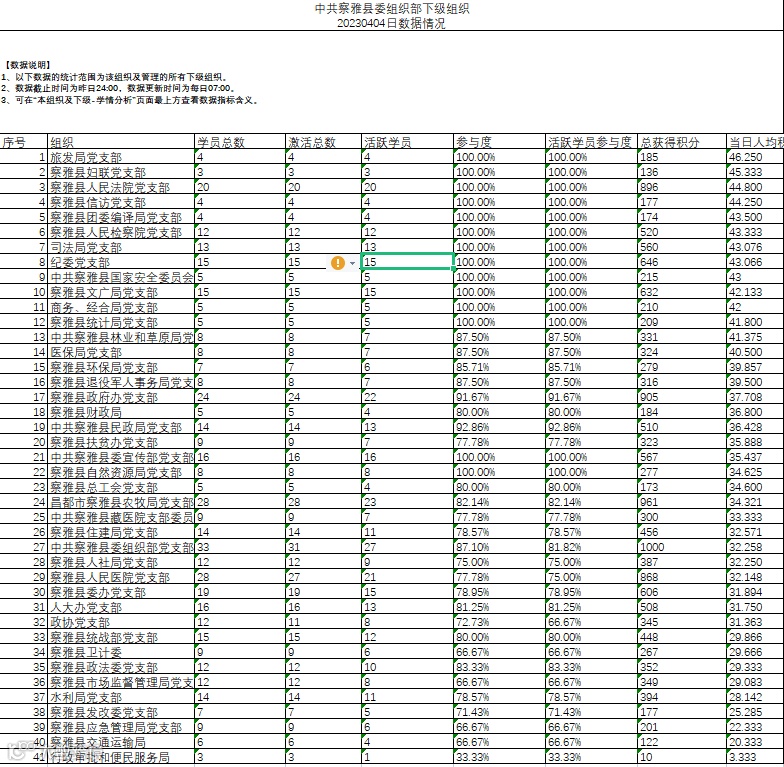Select the 活跃学员参与度 header cell
This screenshot has height=767, width=784.
click(x=592, y=142)
